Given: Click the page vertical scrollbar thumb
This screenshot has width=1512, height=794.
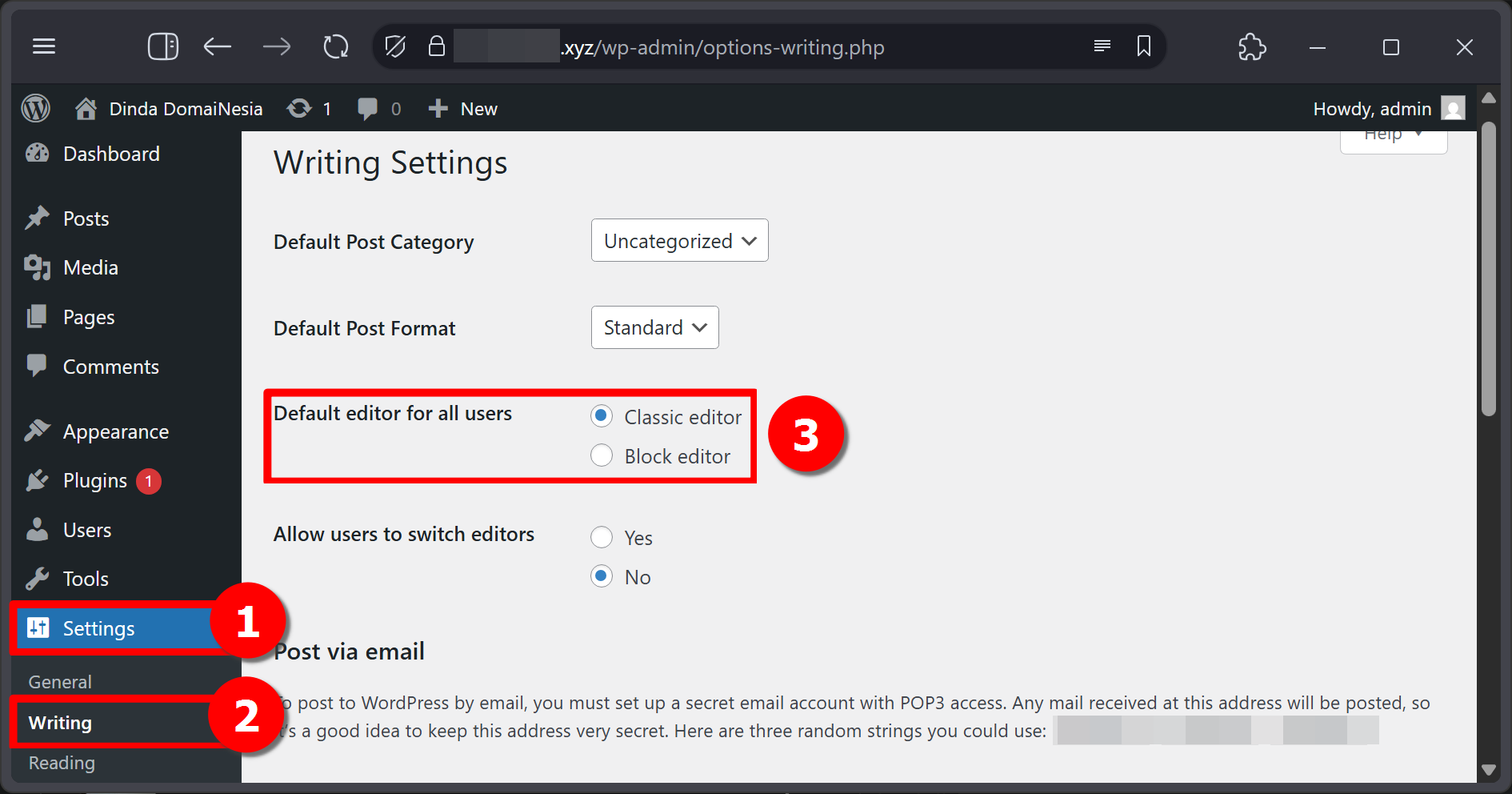Looking at the screenshot, I should [1488, 268].
